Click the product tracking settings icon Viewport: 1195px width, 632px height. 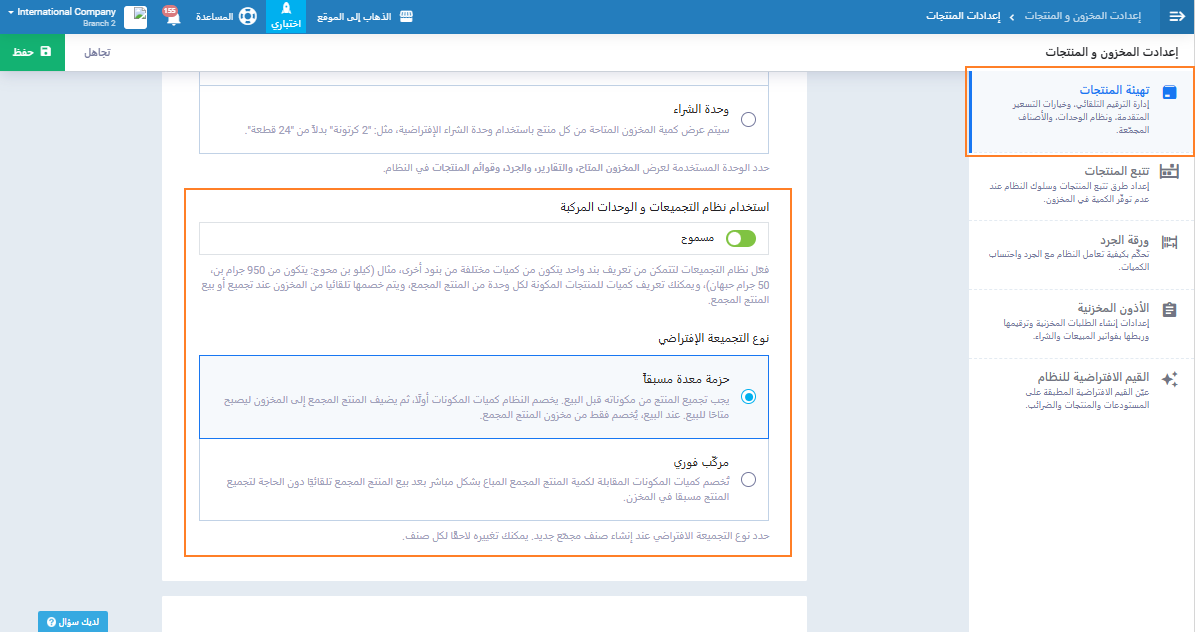[1169, 171]
